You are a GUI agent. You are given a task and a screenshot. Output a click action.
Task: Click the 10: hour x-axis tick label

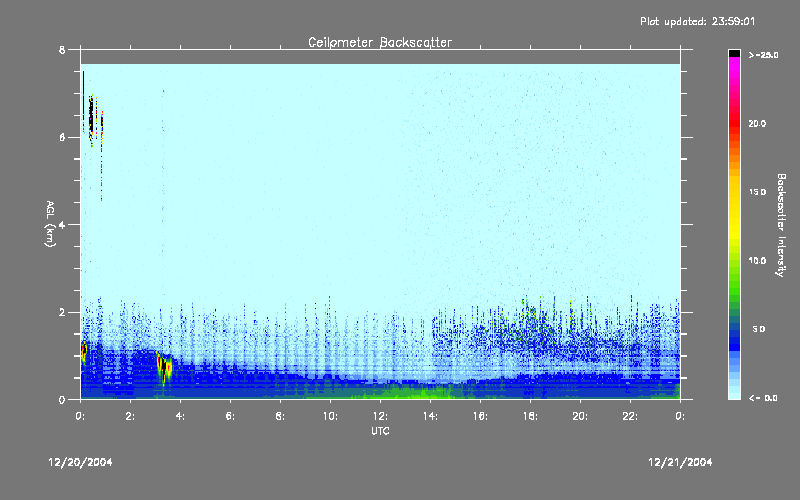[x=330, y=416]
